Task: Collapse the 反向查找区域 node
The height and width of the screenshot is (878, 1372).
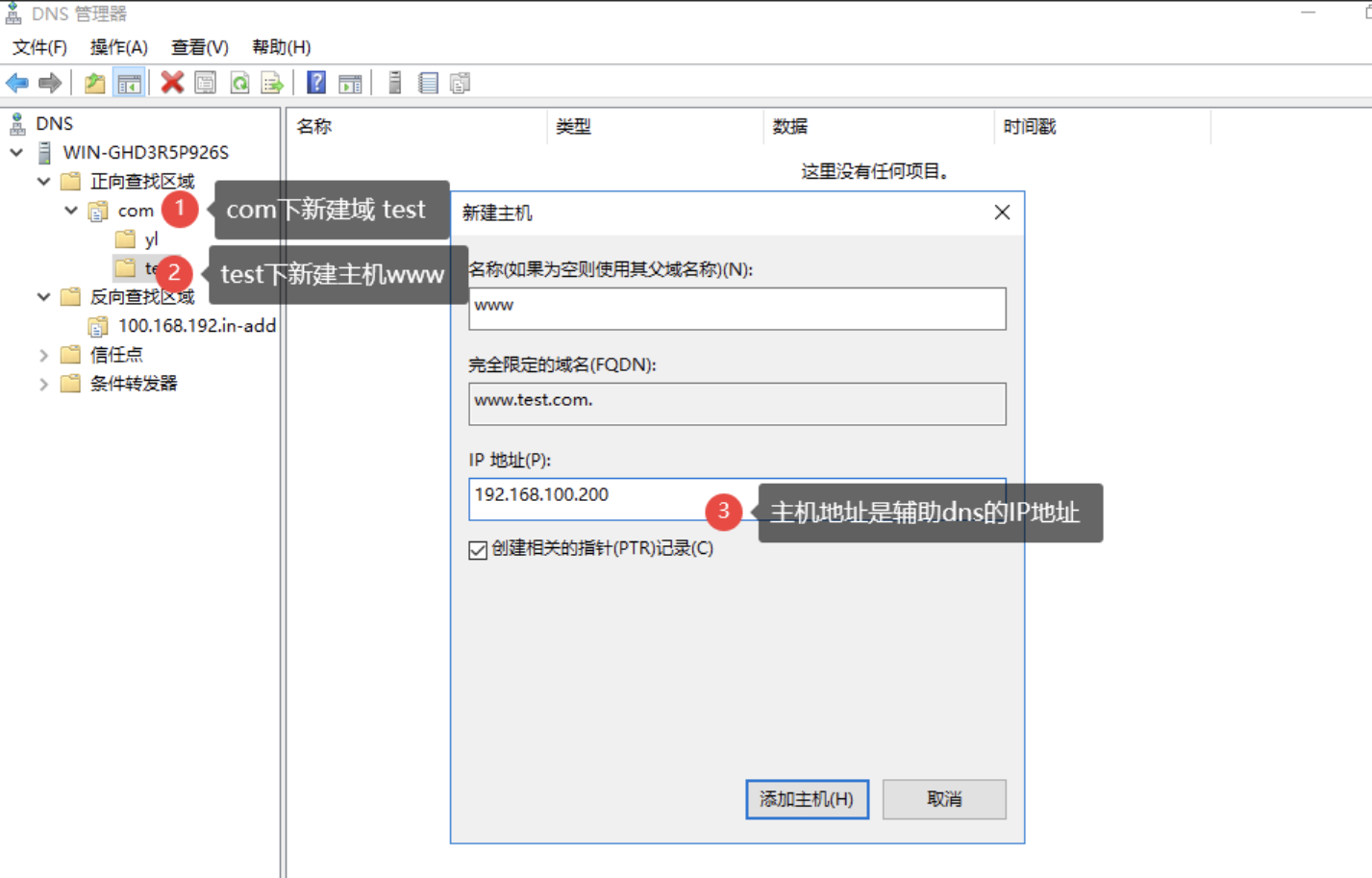Action: (x=43, y=296)
